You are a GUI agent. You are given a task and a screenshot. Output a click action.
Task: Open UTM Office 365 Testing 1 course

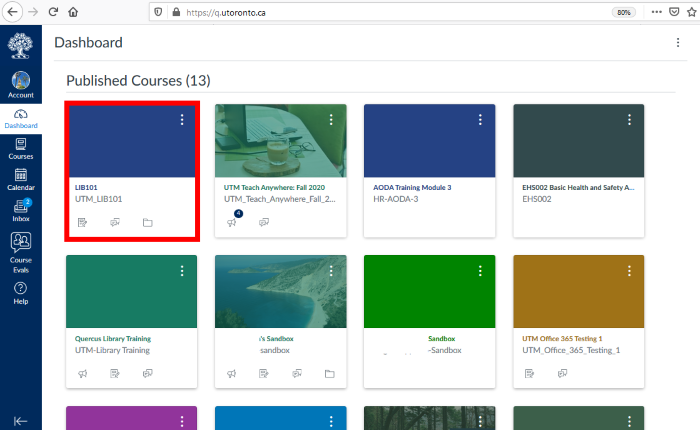(562, 338)
